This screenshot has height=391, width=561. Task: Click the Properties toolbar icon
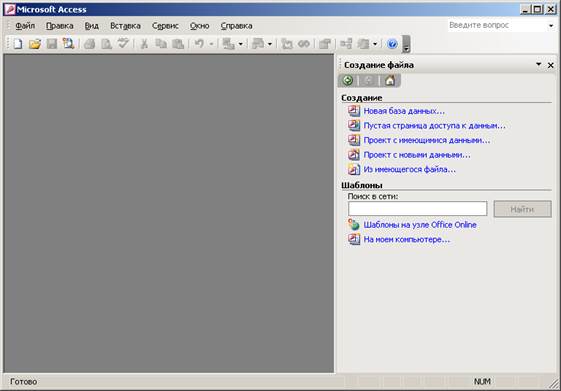(325, 44)
